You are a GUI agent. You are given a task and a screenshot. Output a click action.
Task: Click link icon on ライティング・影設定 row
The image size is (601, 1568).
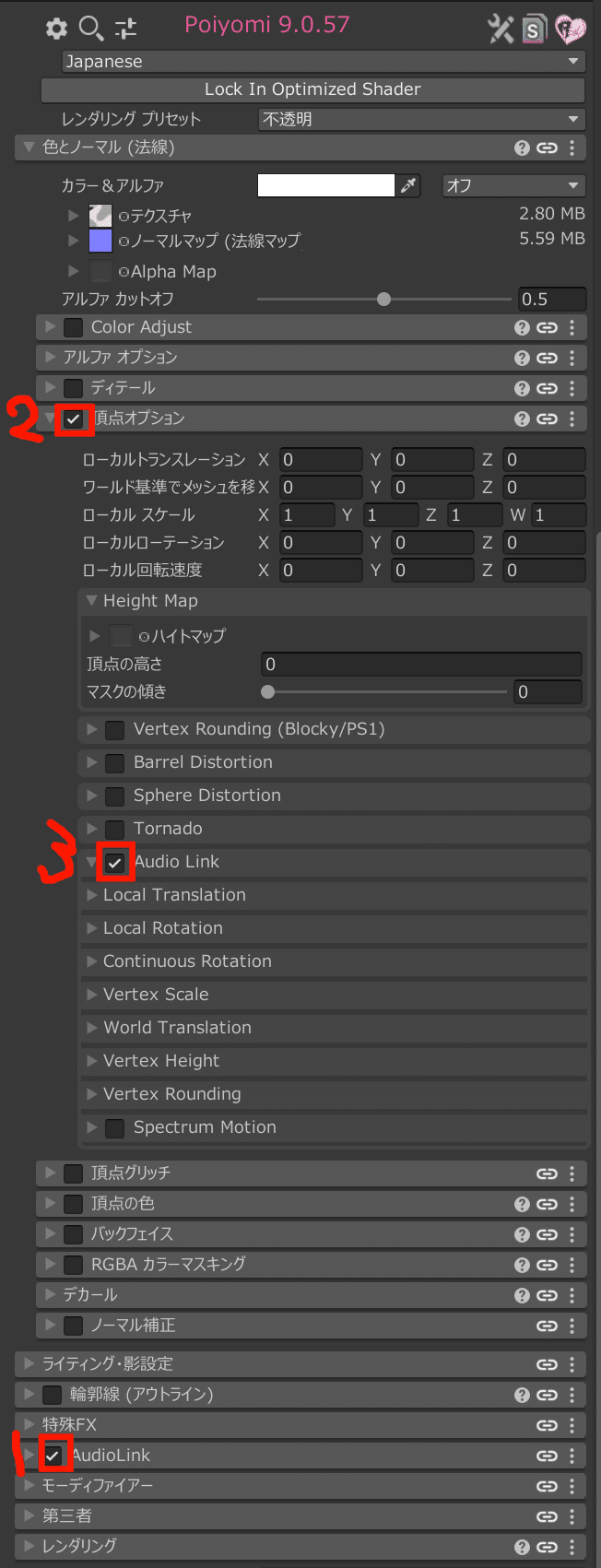548,1364
